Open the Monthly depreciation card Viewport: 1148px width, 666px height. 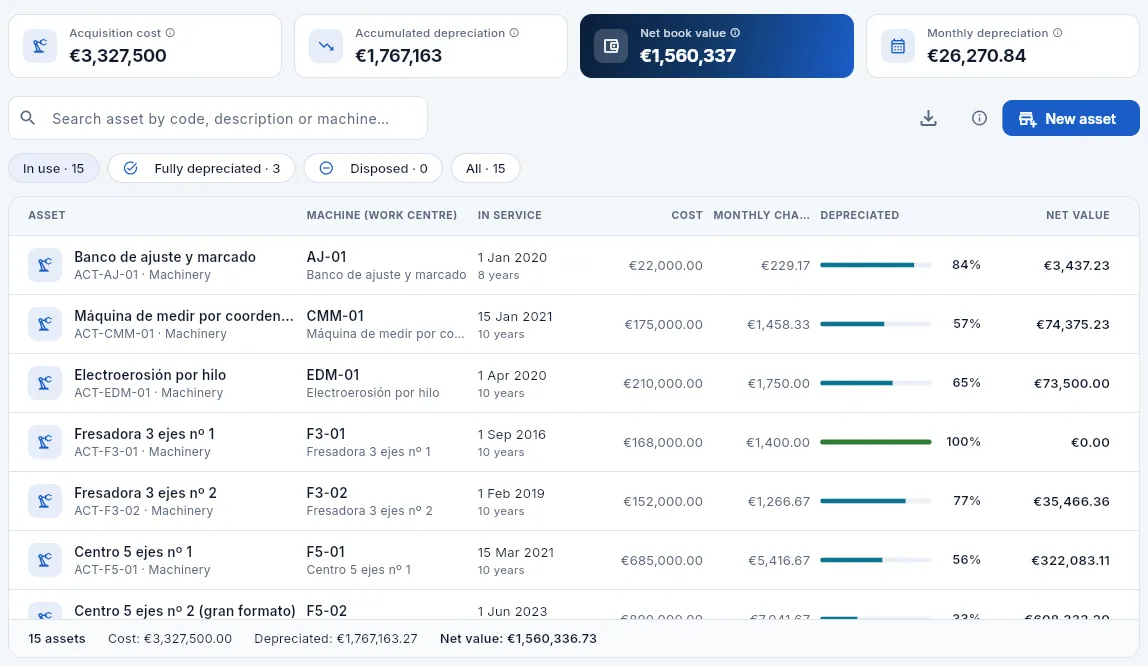pos(1002,46)
